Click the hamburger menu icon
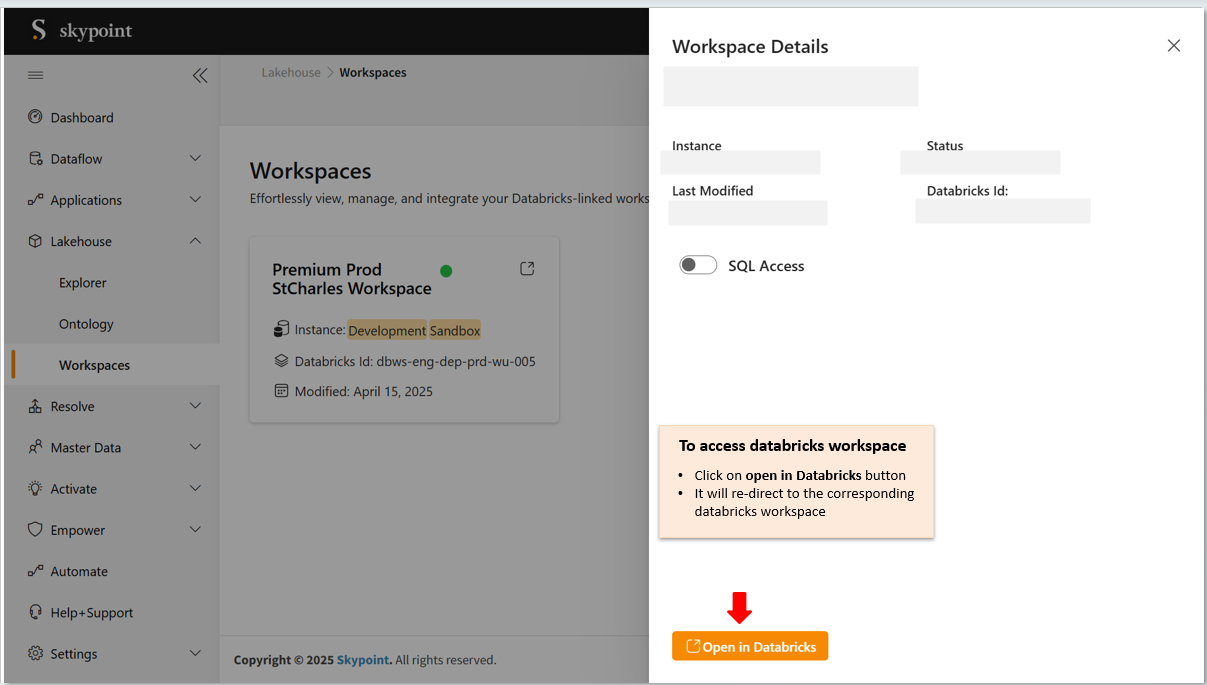This screenshot has height=685, width=1207. point(35,75)
